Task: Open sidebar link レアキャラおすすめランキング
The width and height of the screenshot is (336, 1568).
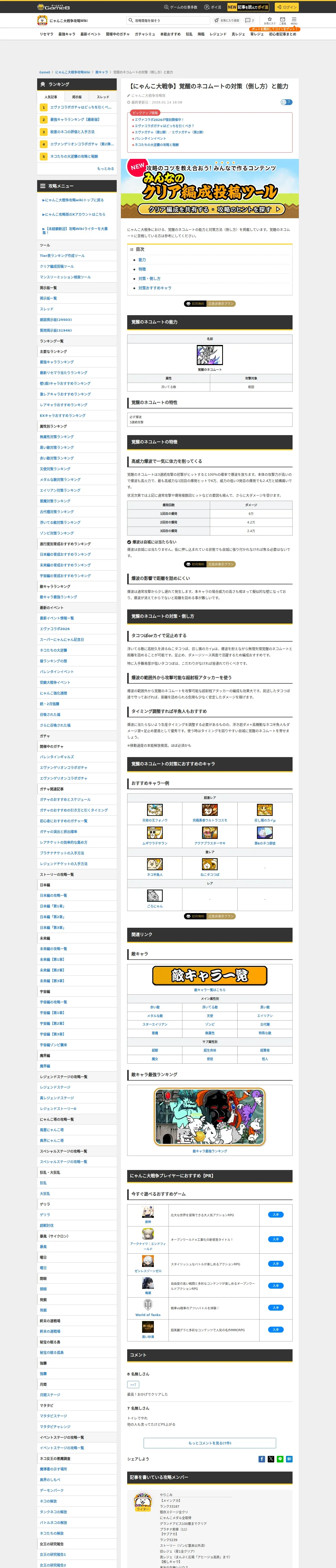Action: tap(63, 405)
